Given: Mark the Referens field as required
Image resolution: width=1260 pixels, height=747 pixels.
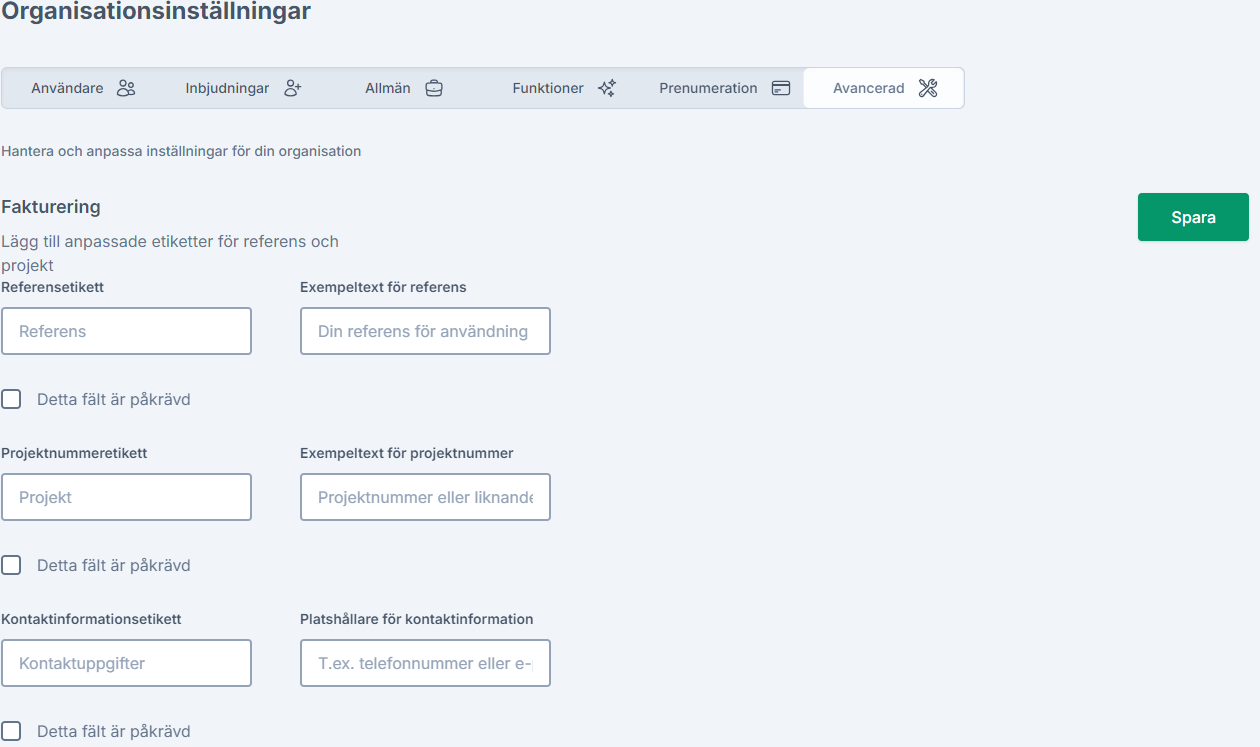Looking at the screenshot, I should click(x=11, y=399).
